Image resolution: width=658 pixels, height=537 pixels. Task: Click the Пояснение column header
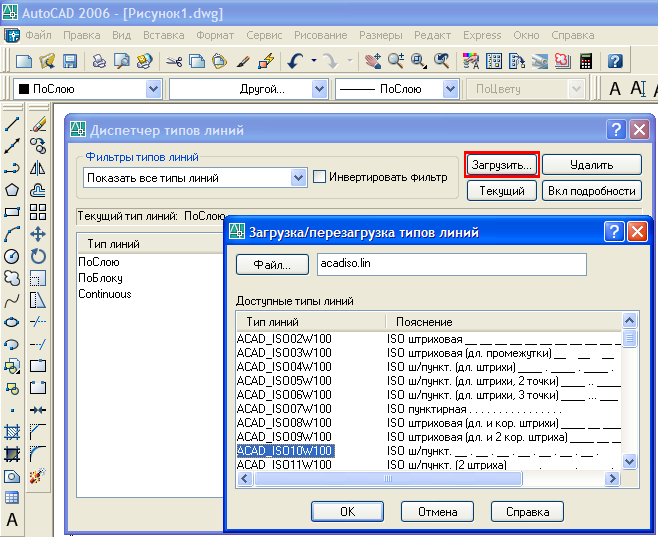click(503, 322)
